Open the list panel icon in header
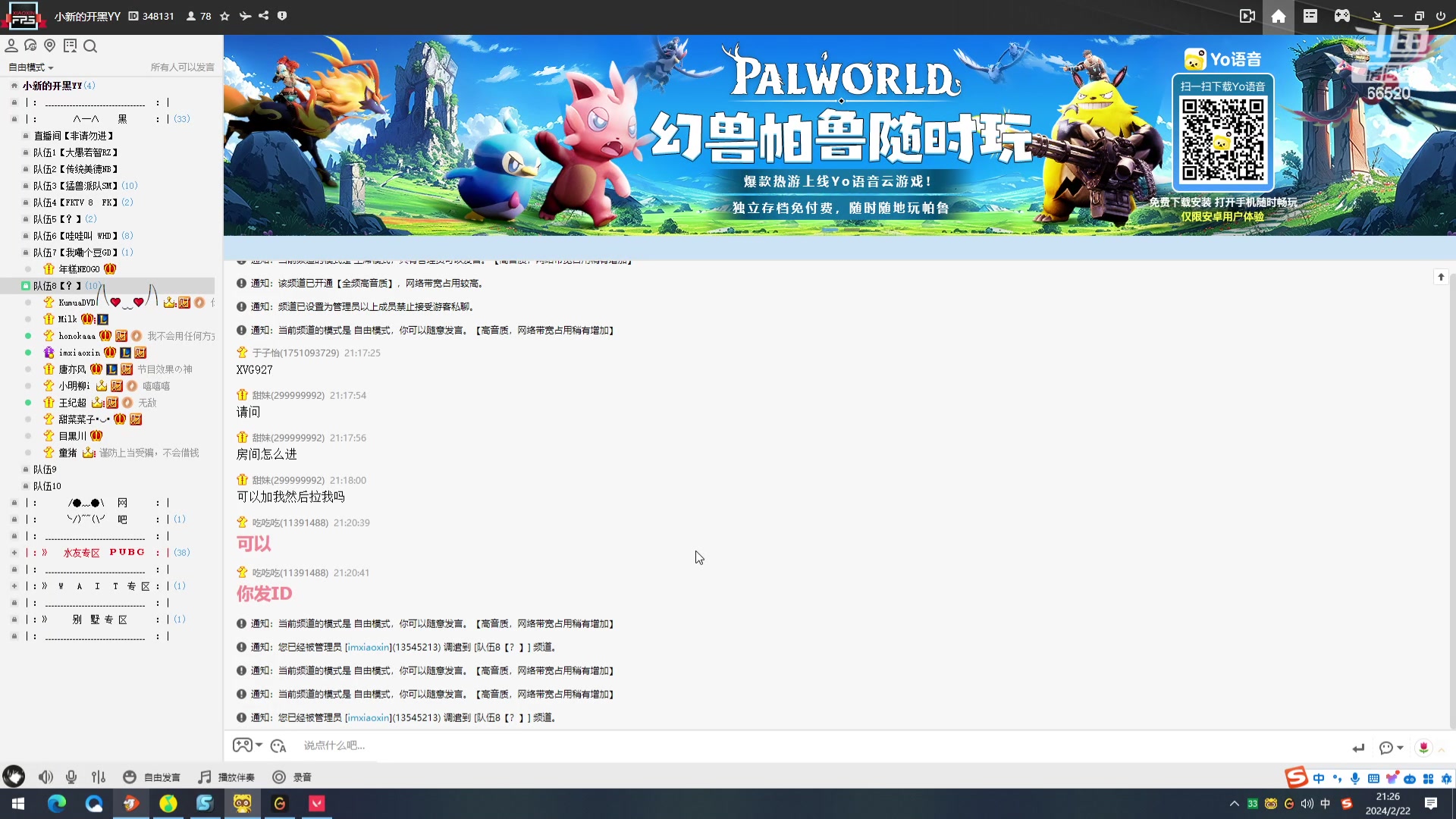The height and width of the screenshot is (819, 1456). point(1310,16)
